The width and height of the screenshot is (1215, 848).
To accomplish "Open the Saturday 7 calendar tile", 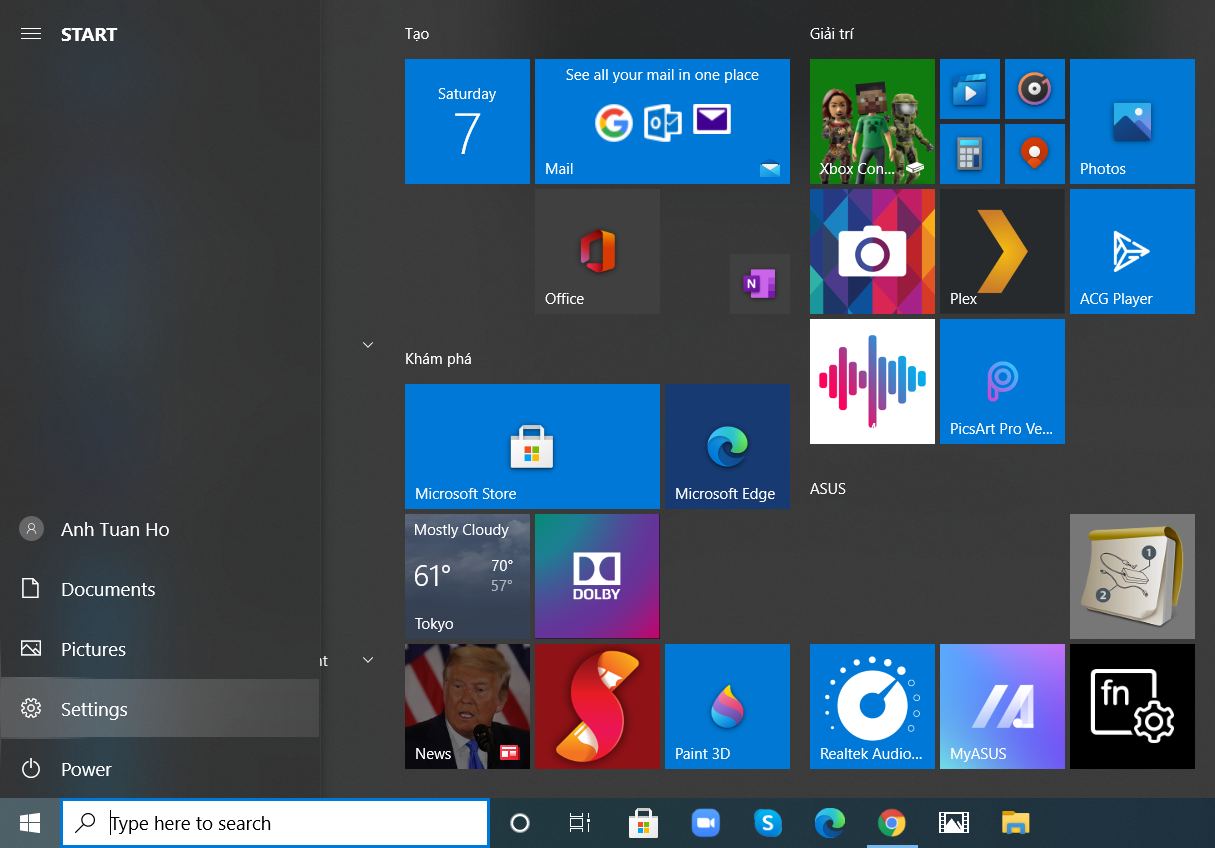I will (x=467, y=121).
